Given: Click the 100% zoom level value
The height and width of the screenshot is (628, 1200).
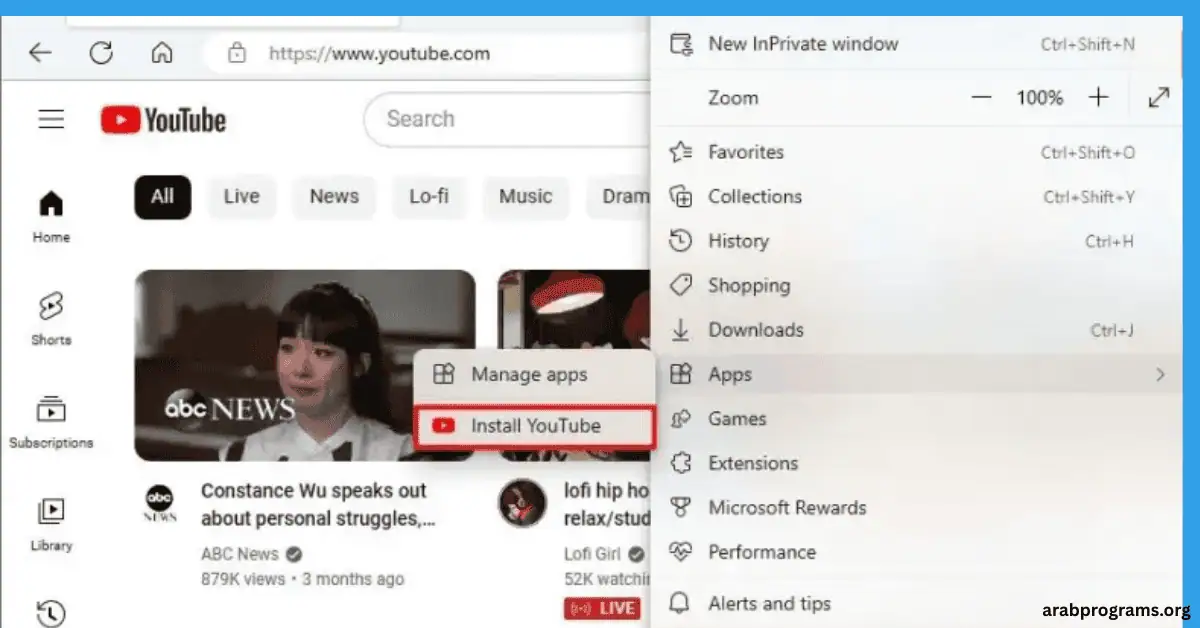Looking at the screenshot, I should coord(1040,98).
